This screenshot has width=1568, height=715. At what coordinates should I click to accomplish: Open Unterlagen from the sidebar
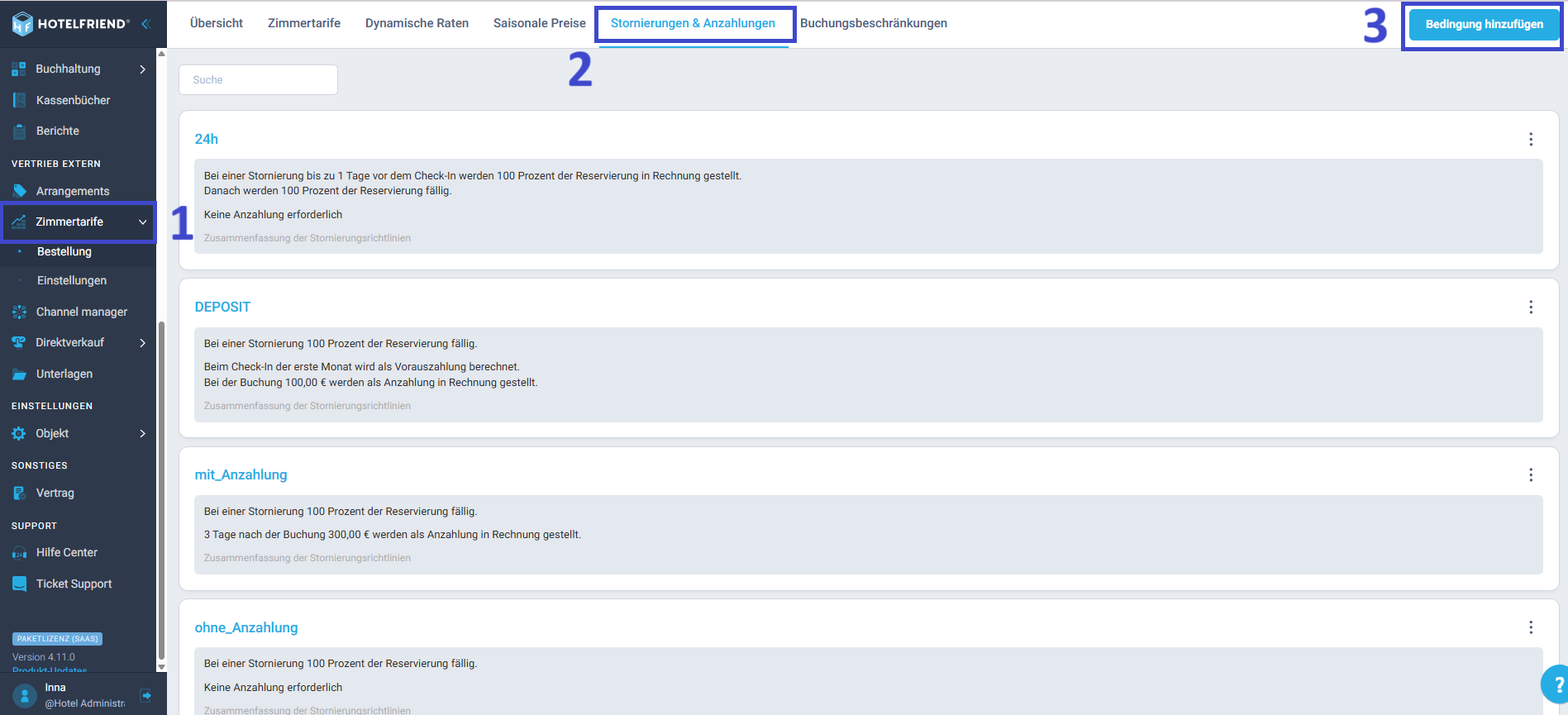(64, 374)
